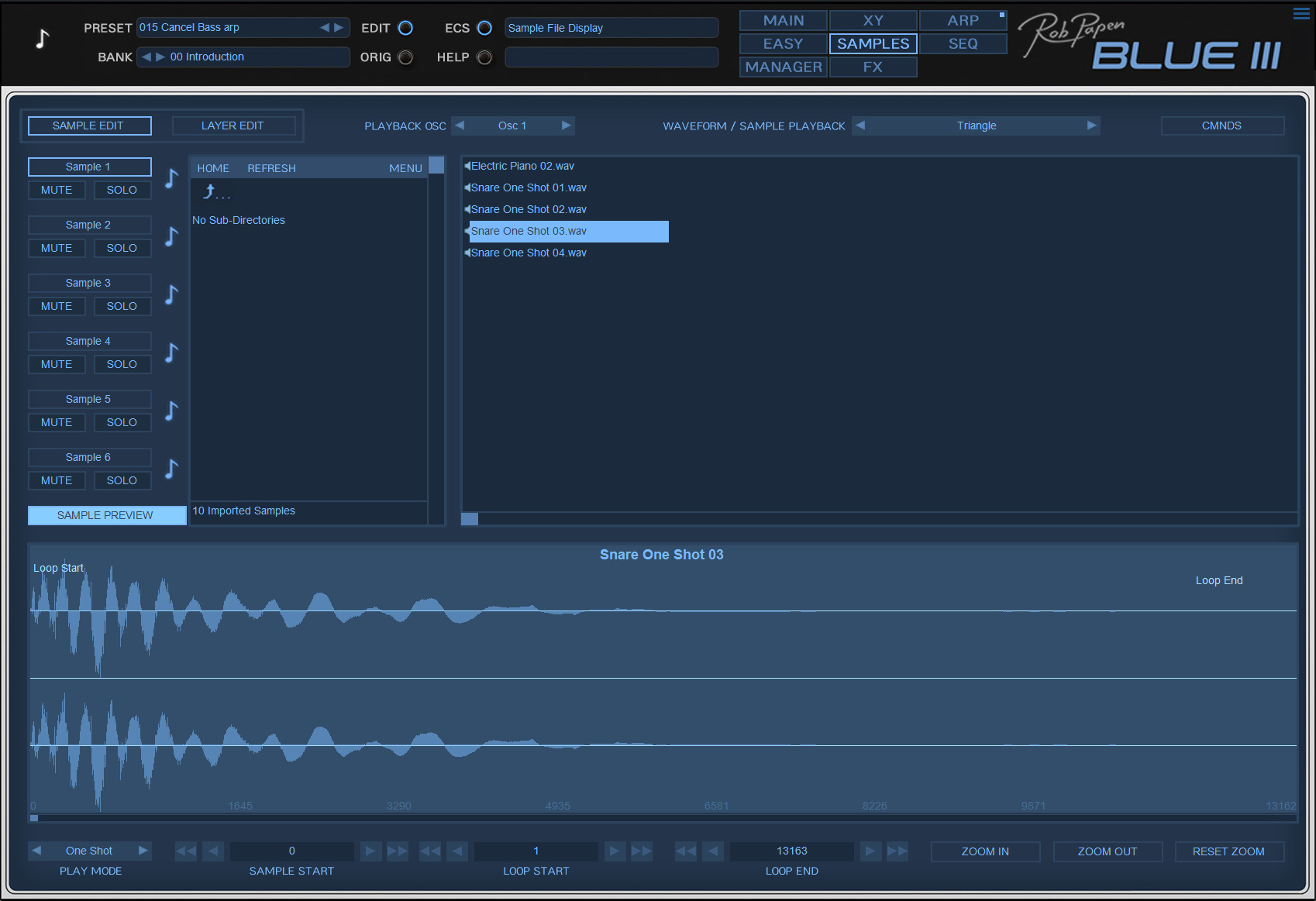
Task: Click single left arrow for Sample Start
Action: [x=213, y=851]
